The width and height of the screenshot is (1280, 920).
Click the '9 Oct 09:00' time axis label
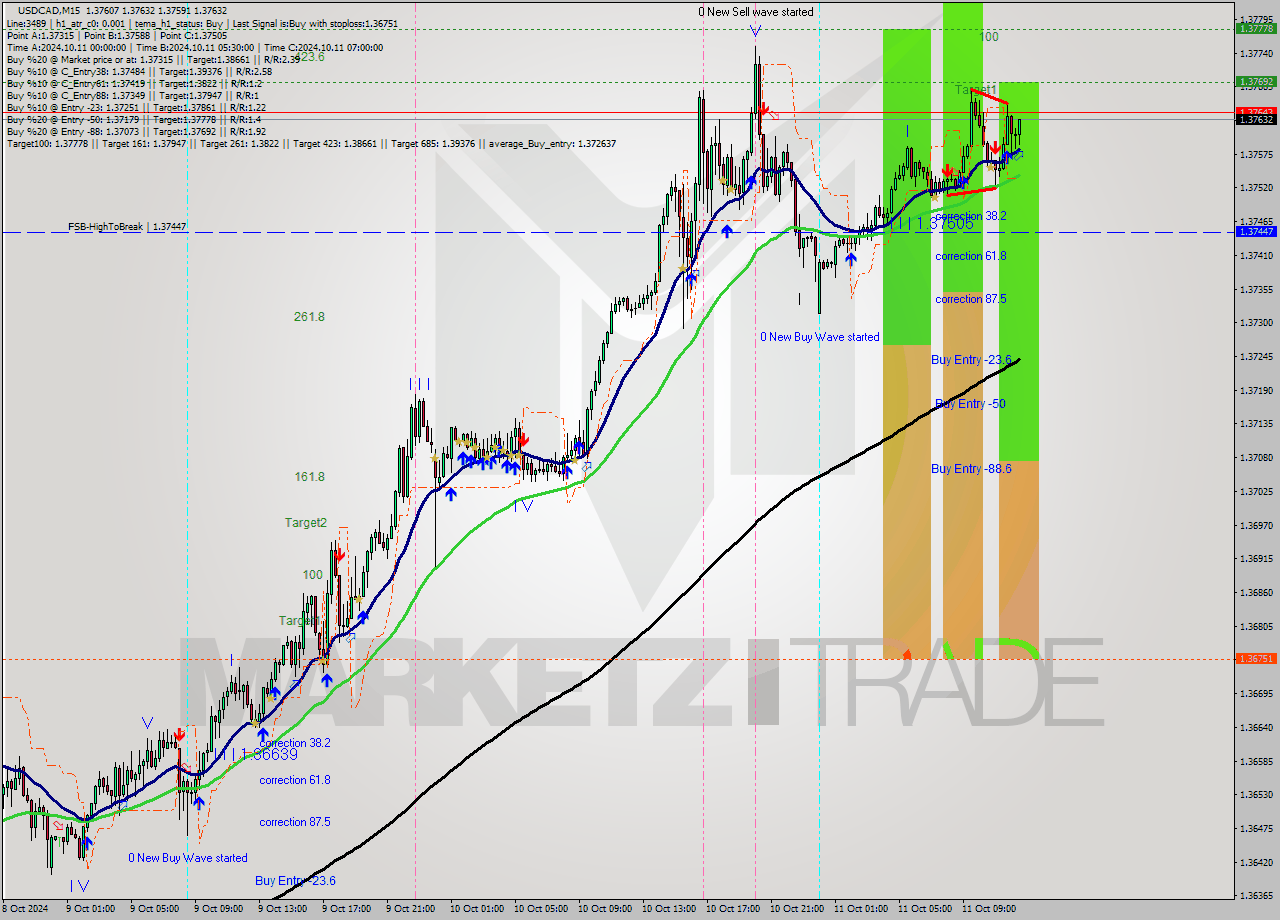point(218,909)
